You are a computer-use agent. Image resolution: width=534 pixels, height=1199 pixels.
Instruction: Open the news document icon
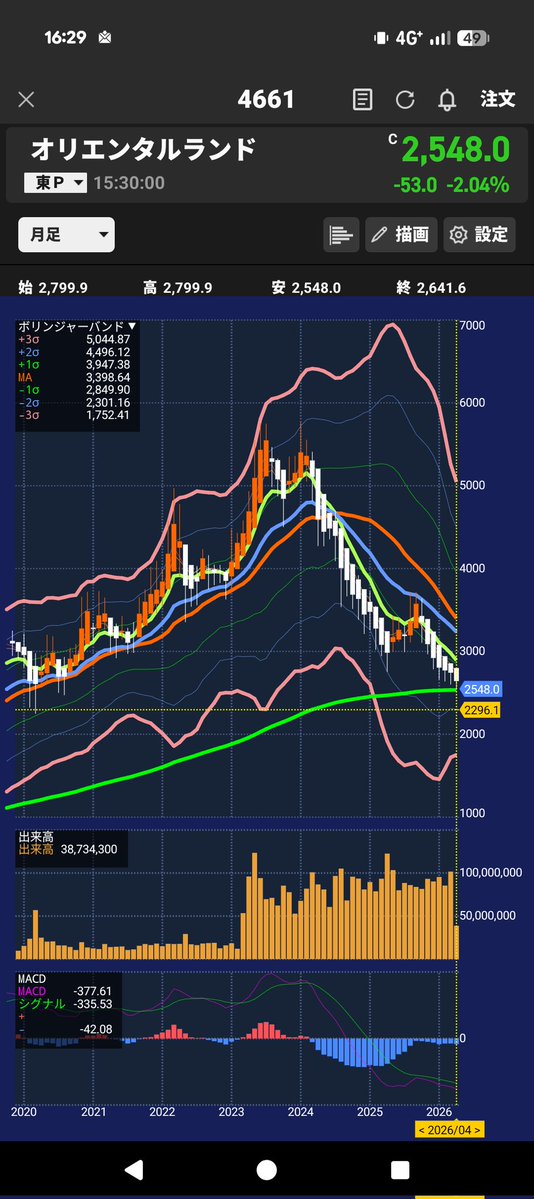point(363,99)
